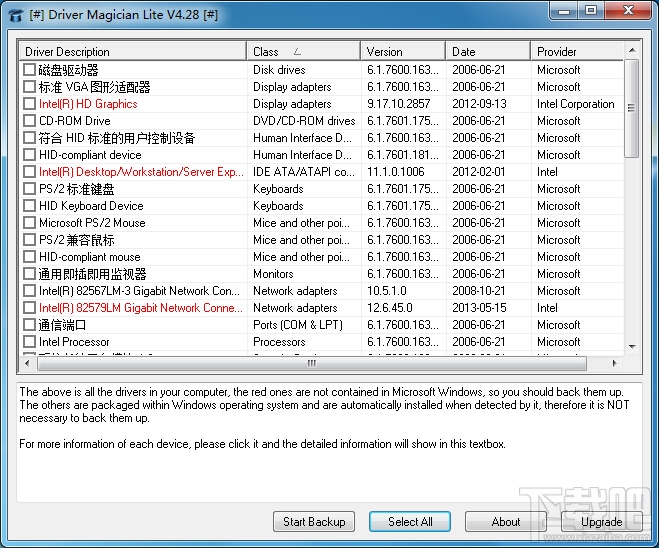Click the 'Disk drives' class cell
Viewport: 659px width, 548px height.
pos(279,70)
